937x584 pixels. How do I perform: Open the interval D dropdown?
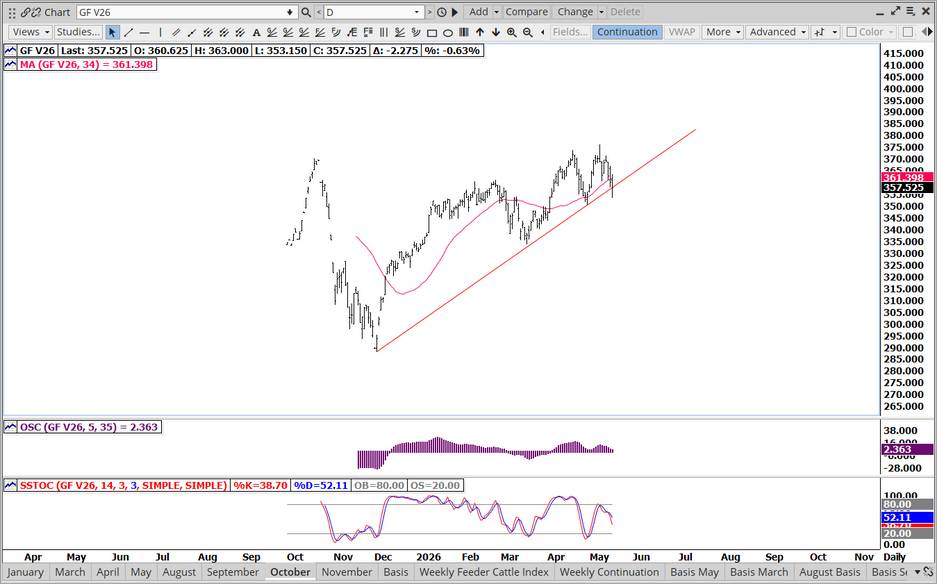point(373,12)
